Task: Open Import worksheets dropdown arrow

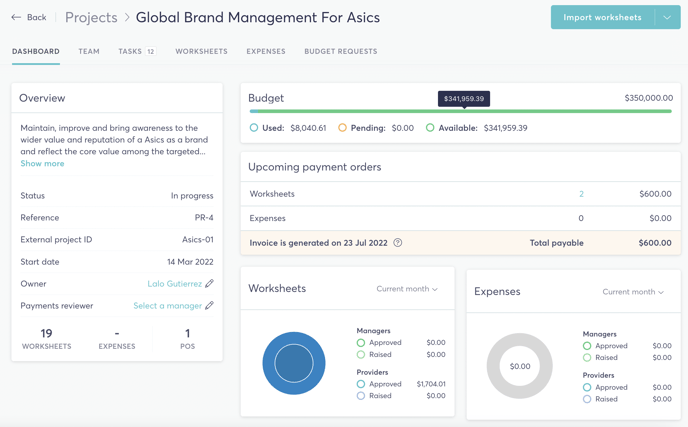Action: coord(667,18)
